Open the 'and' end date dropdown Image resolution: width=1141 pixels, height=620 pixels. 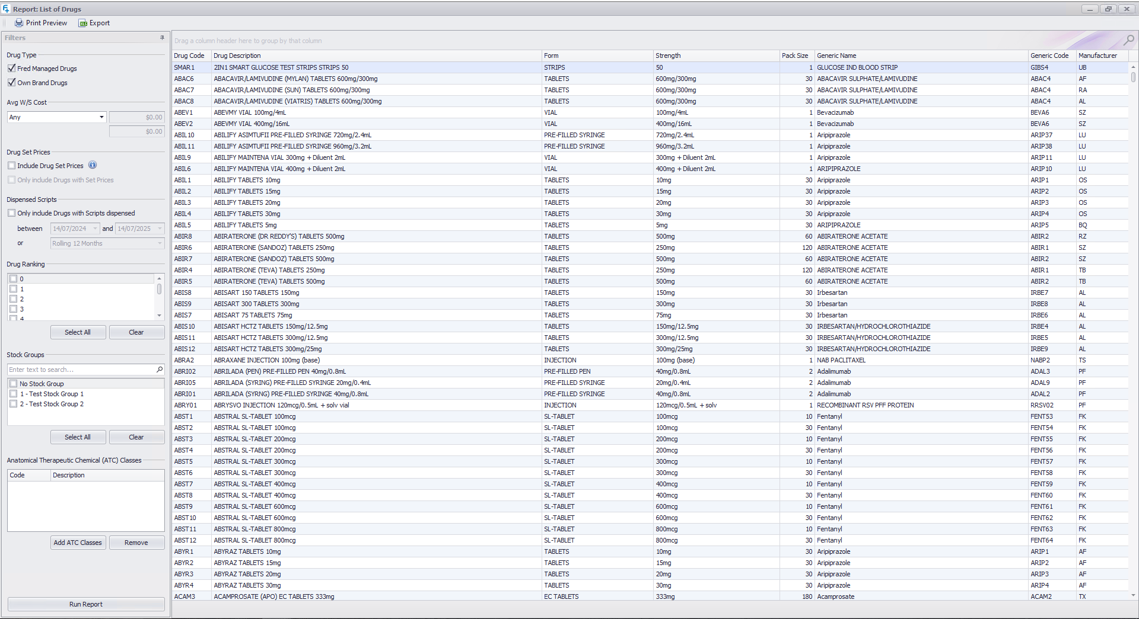(x=159, y=228)
